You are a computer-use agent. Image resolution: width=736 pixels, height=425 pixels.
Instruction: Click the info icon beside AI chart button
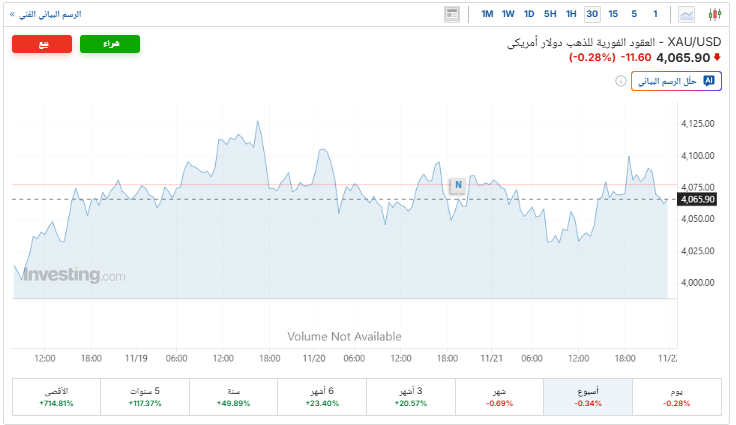coord(620,80)
